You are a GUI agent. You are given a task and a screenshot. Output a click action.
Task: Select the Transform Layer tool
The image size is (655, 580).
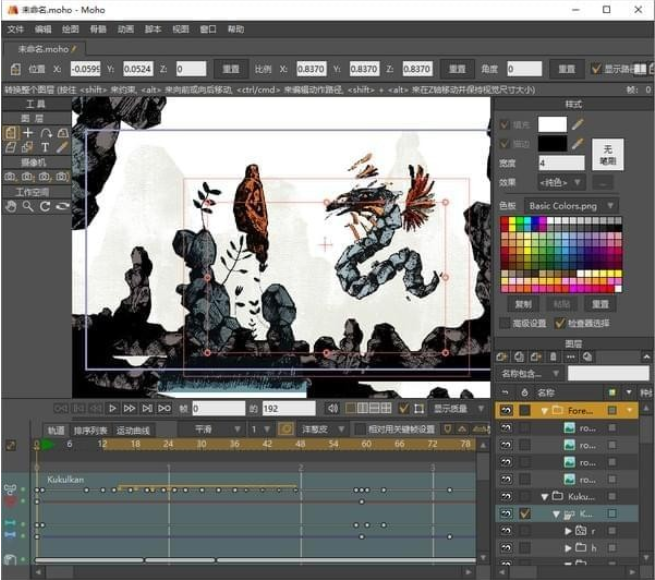click(11, 132)
